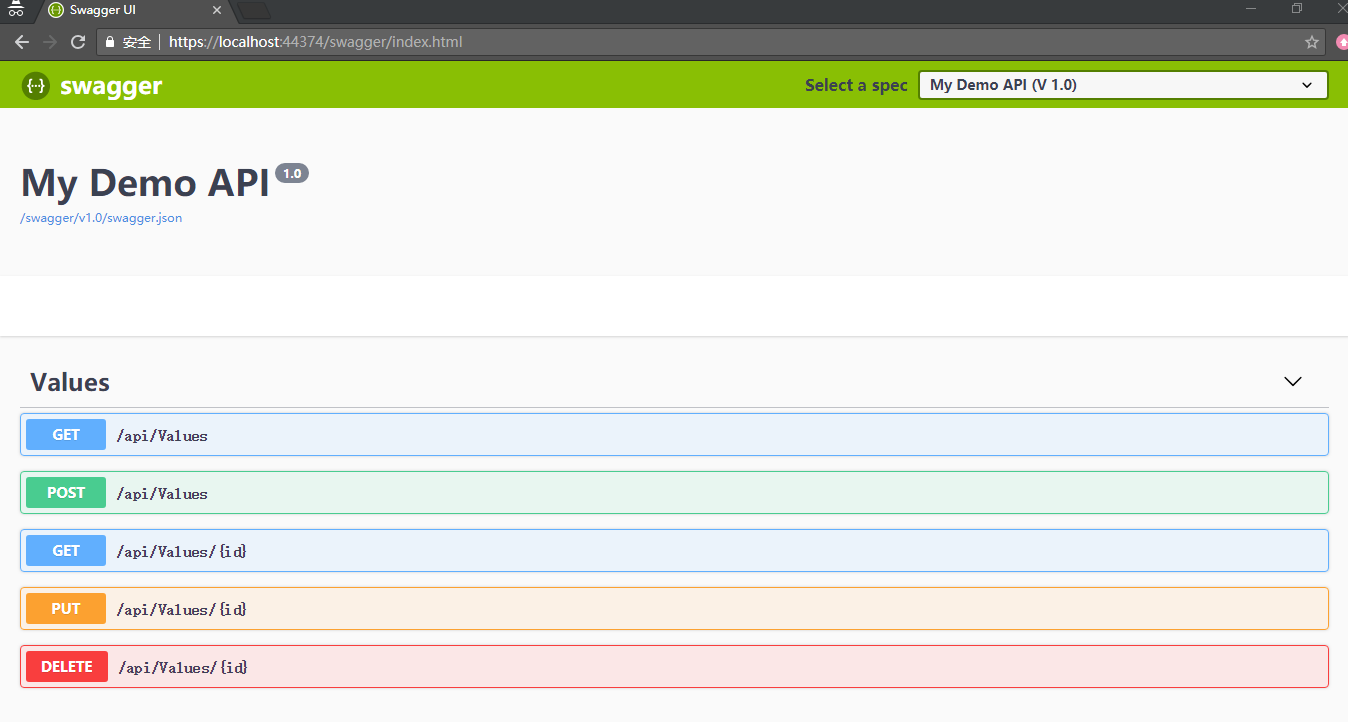This screenshot has height=722, width=1348.
Task: Reload the Swagger UI page
Action: pos(78,42)
